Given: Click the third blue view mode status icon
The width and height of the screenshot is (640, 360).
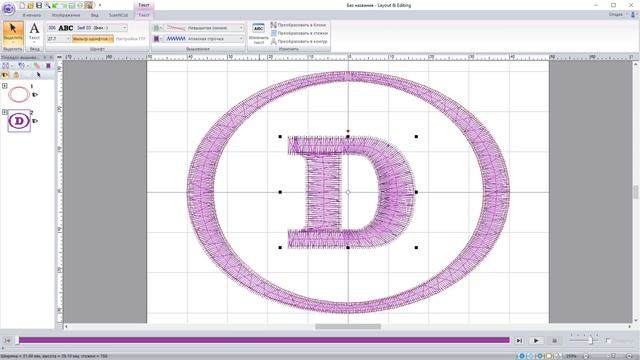Looking at the screenshot, I should [540, 356].
